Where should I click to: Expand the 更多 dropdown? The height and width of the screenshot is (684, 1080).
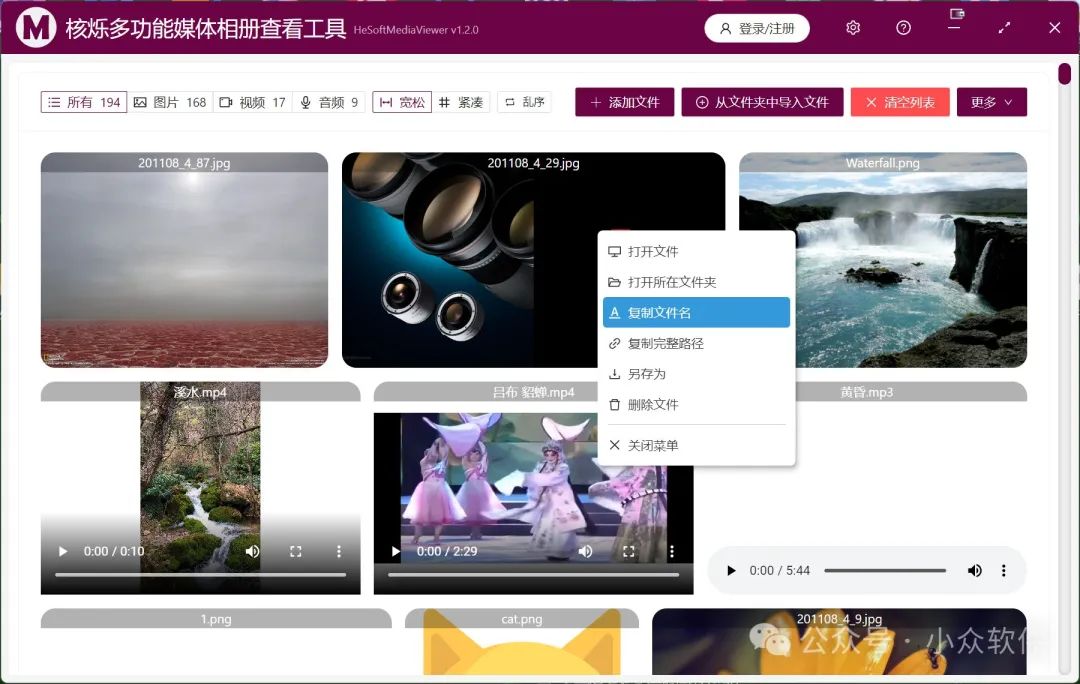992,102
